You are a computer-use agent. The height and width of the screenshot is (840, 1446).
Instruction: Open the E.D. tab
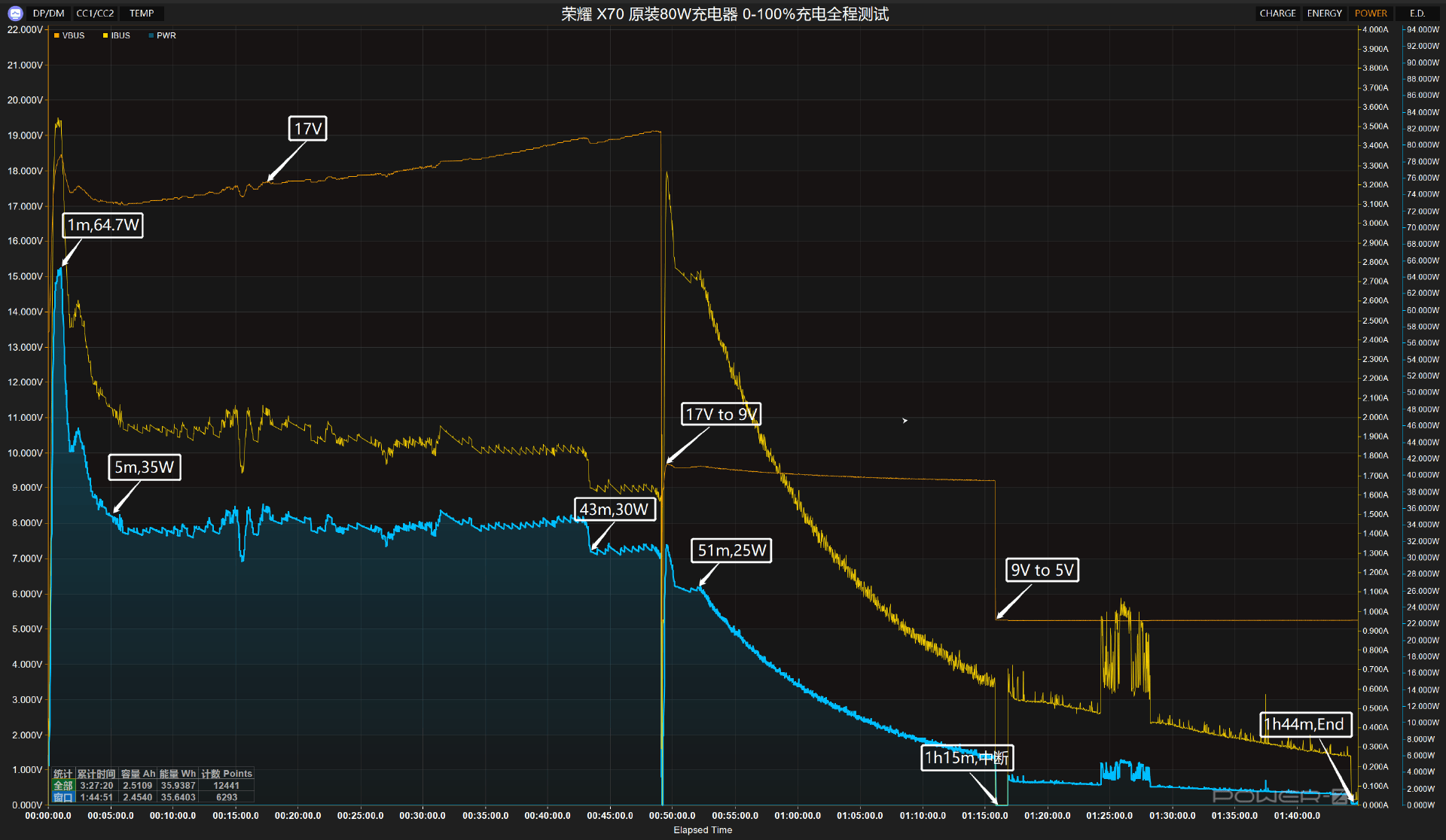point(1417,14)
